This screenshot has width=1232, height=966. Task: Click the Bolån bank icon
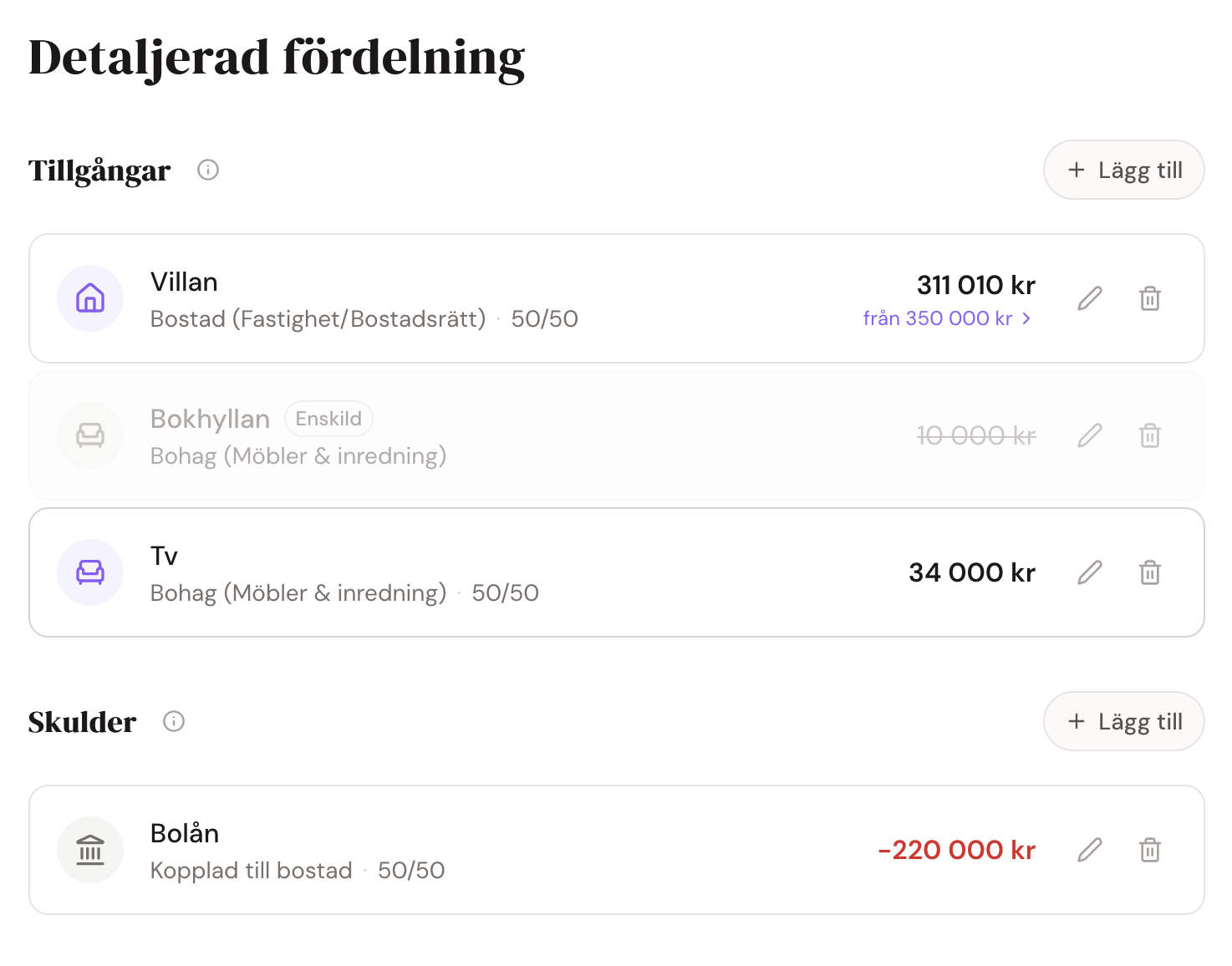90,850
